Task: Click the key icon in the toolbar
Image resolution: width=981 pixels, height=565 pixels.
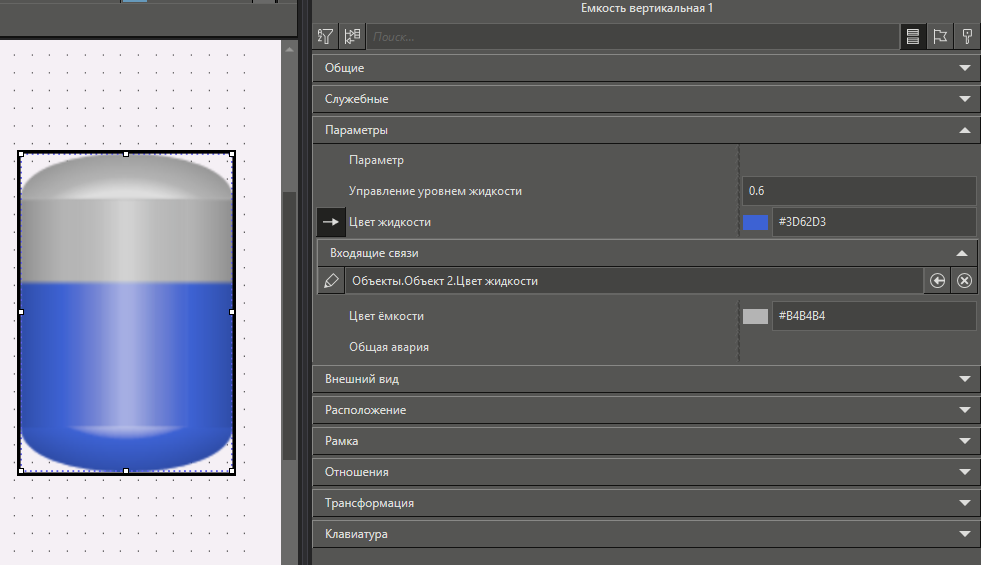Action: tap(966, 36)
